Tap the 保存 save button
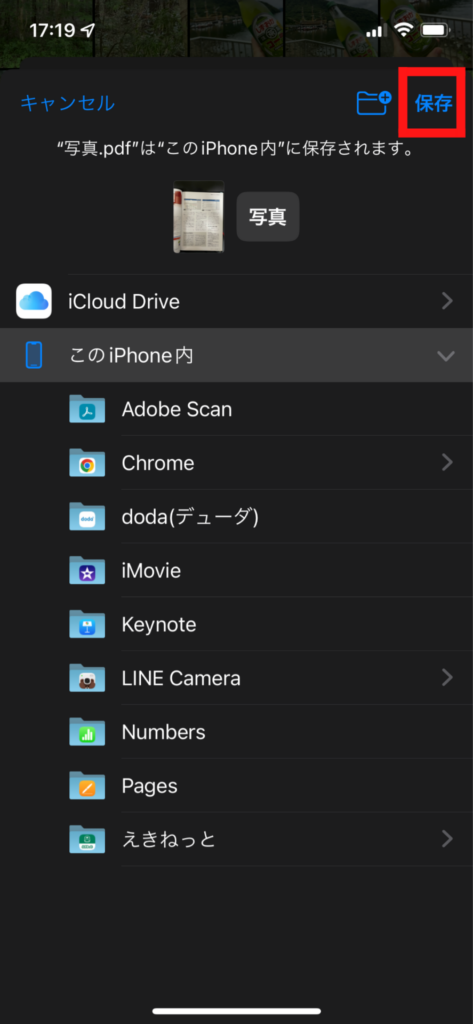Image resolution: width=473 pixels, height=1024 pixels. (434, 103)
